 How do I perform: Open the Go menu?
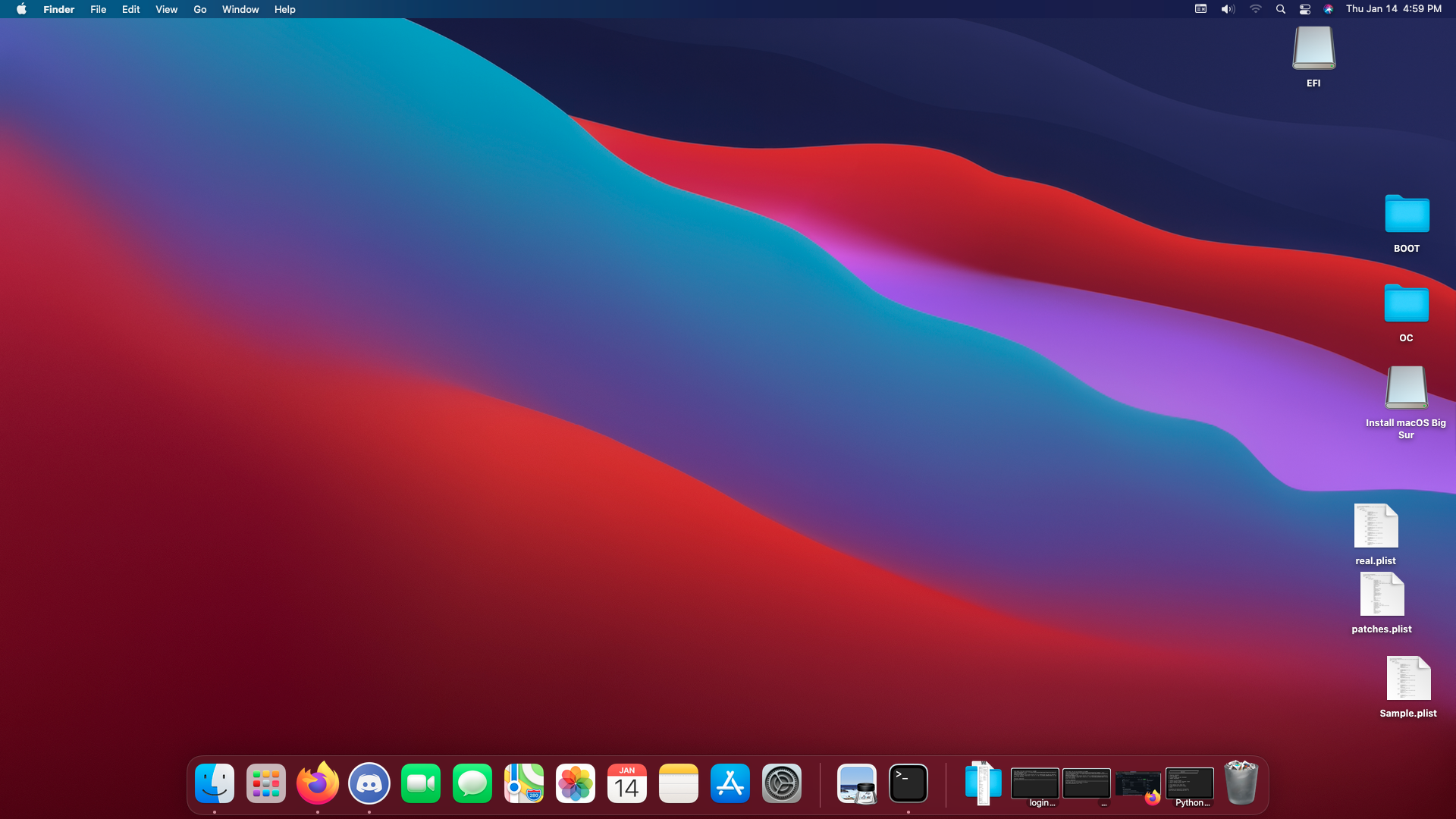pos(200,9)
